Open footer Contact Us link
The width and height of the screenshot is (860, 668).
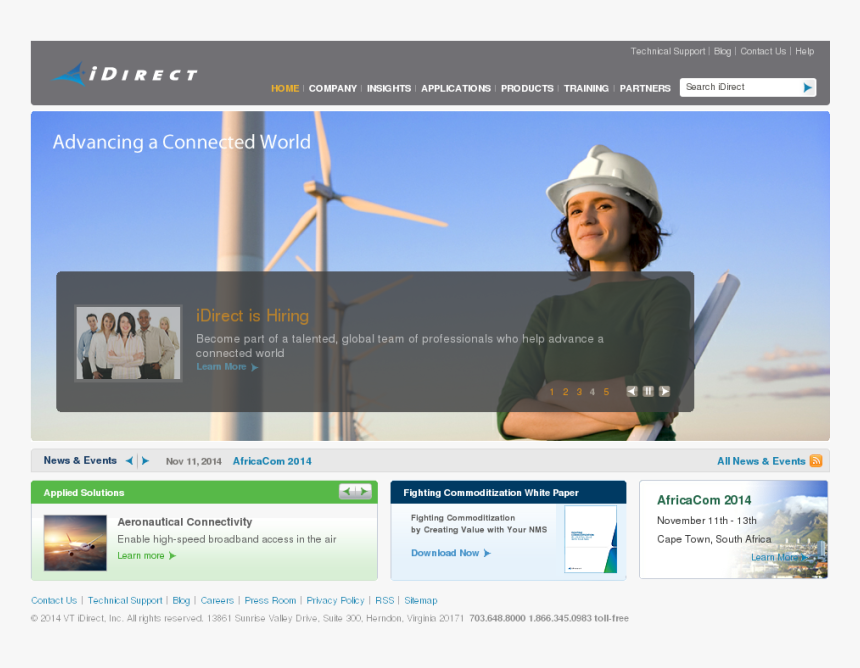(x=54, y=601)
